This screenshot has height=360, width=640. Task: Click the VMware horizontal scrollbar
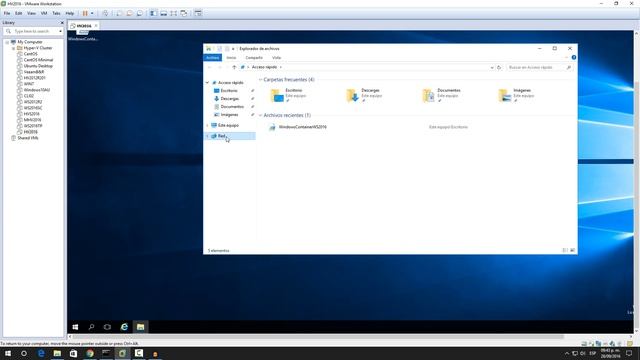(318, 337)
